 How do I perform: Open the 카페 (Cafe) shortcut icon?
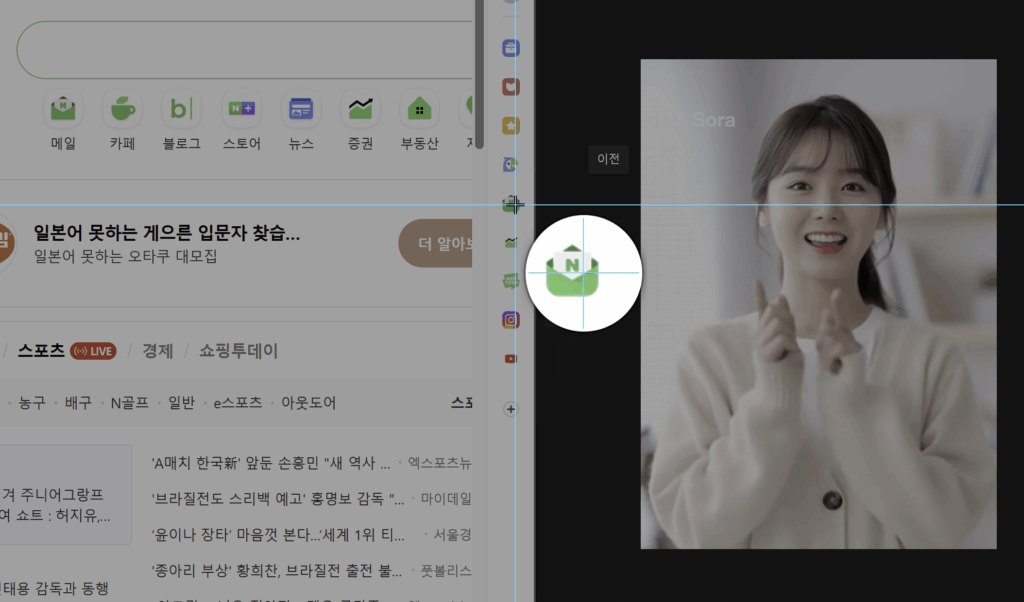(122, 108)
